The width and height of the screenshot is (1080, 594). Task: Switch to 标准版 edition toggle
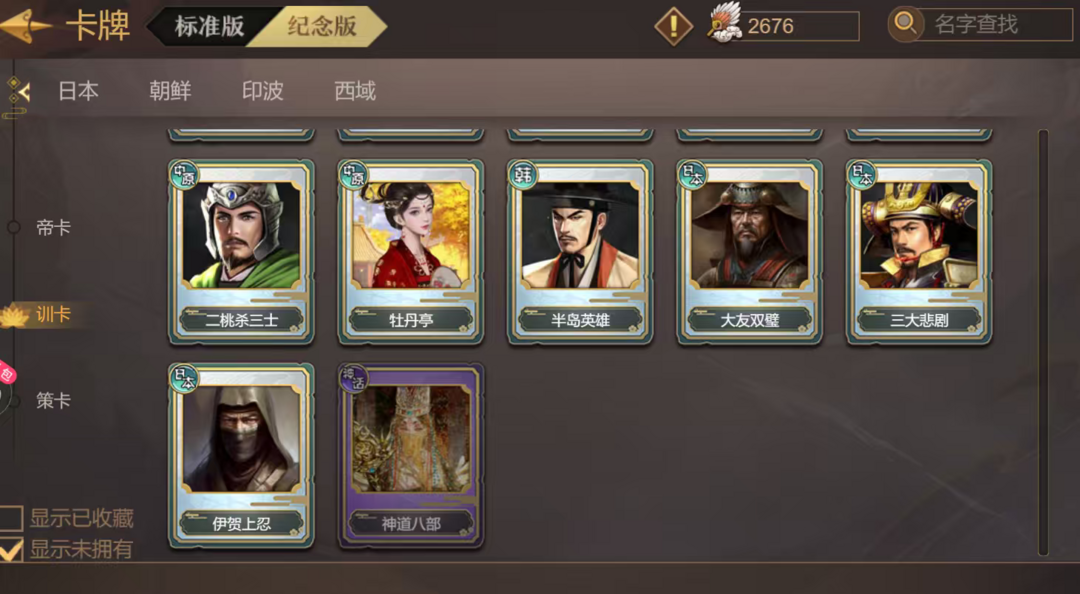[x=209, y=26]
